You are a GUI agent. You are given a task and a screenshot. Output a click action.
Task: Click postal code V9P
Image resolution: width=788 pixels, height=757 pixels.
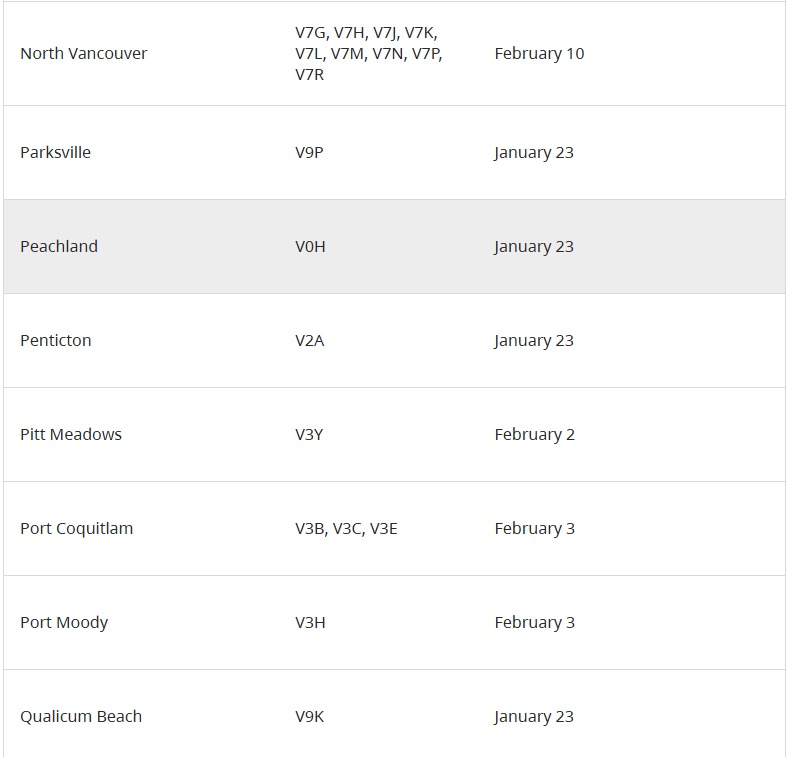[309, 153]
